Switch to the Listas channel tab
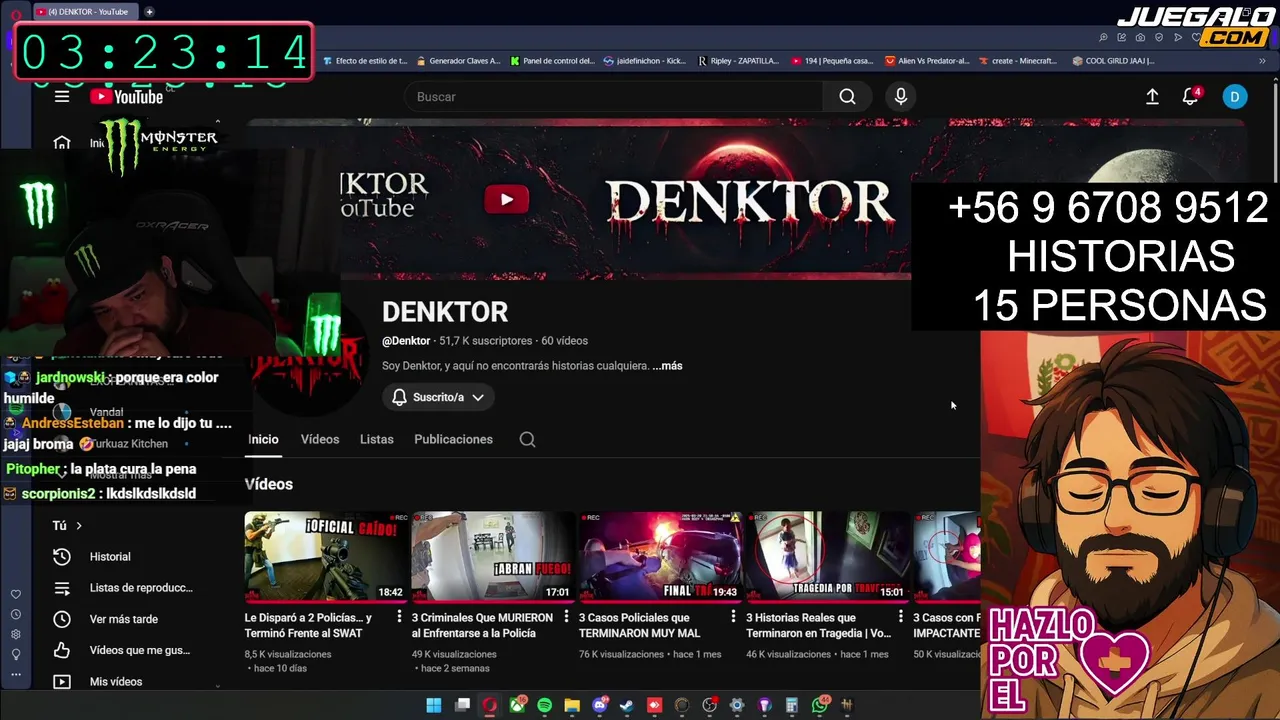This screenshot has width=1280, height=720. pyautogui.click(x=376, y=439)
